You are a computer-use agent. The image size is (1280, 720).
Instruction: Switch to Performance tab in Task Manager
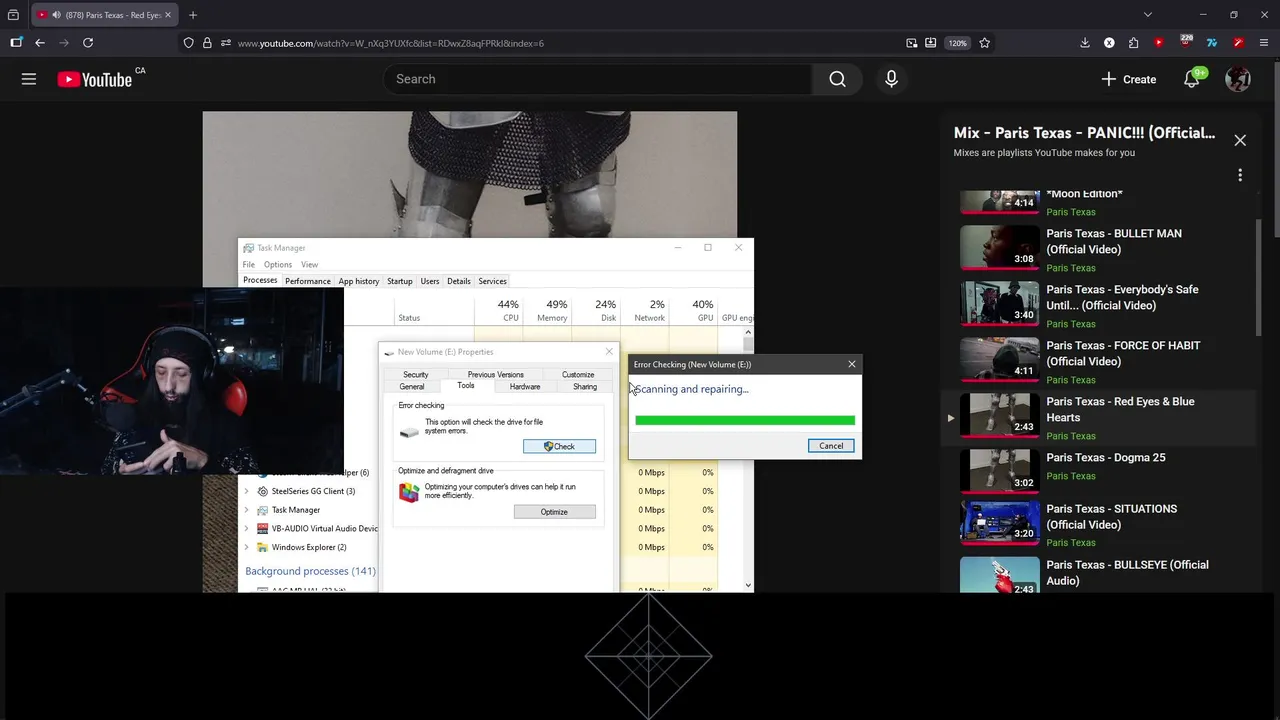[x=308, y=281]
